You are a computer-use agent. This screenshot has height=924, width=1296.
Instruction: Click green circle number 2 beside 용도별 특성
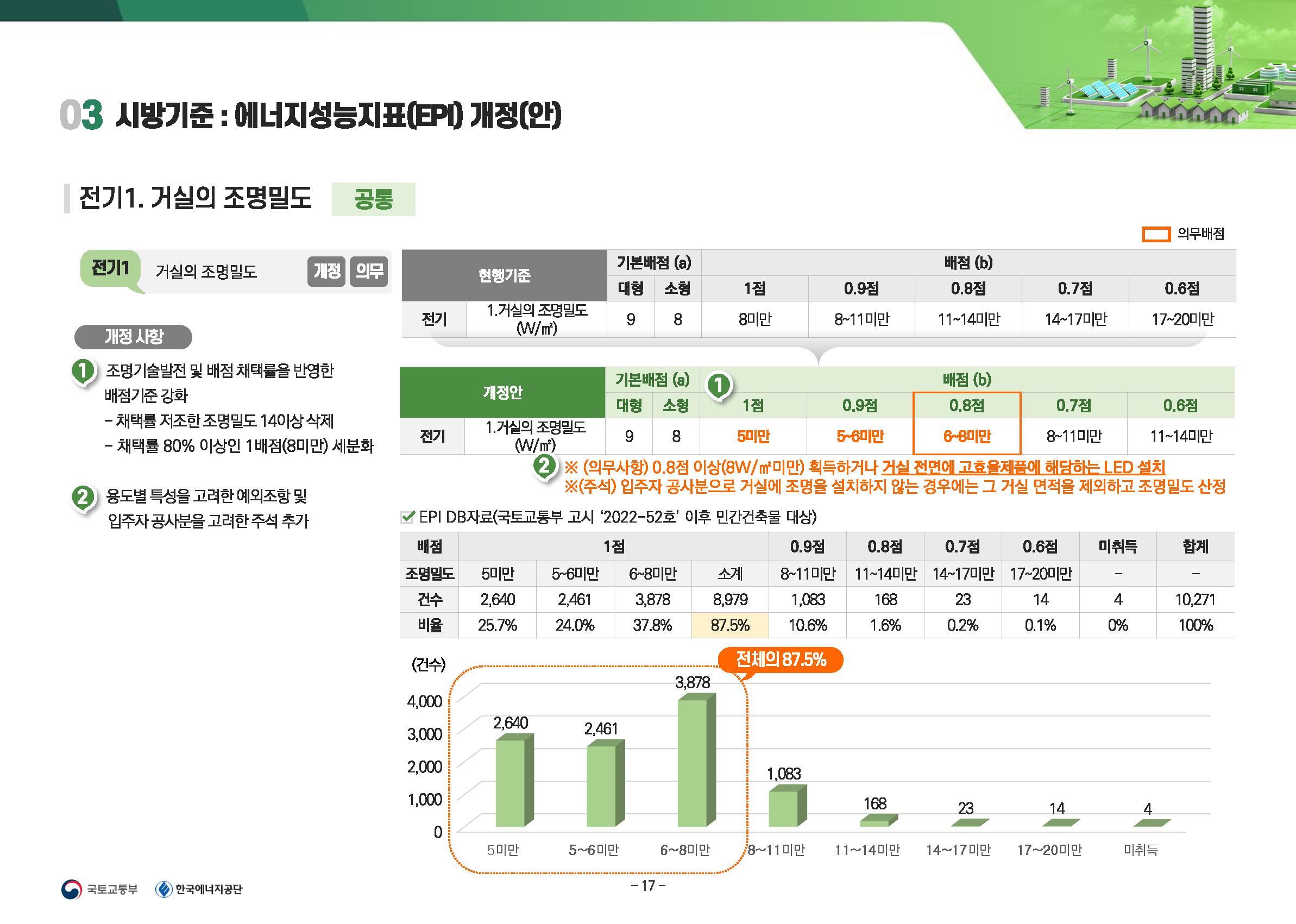(x=83, y=496)
